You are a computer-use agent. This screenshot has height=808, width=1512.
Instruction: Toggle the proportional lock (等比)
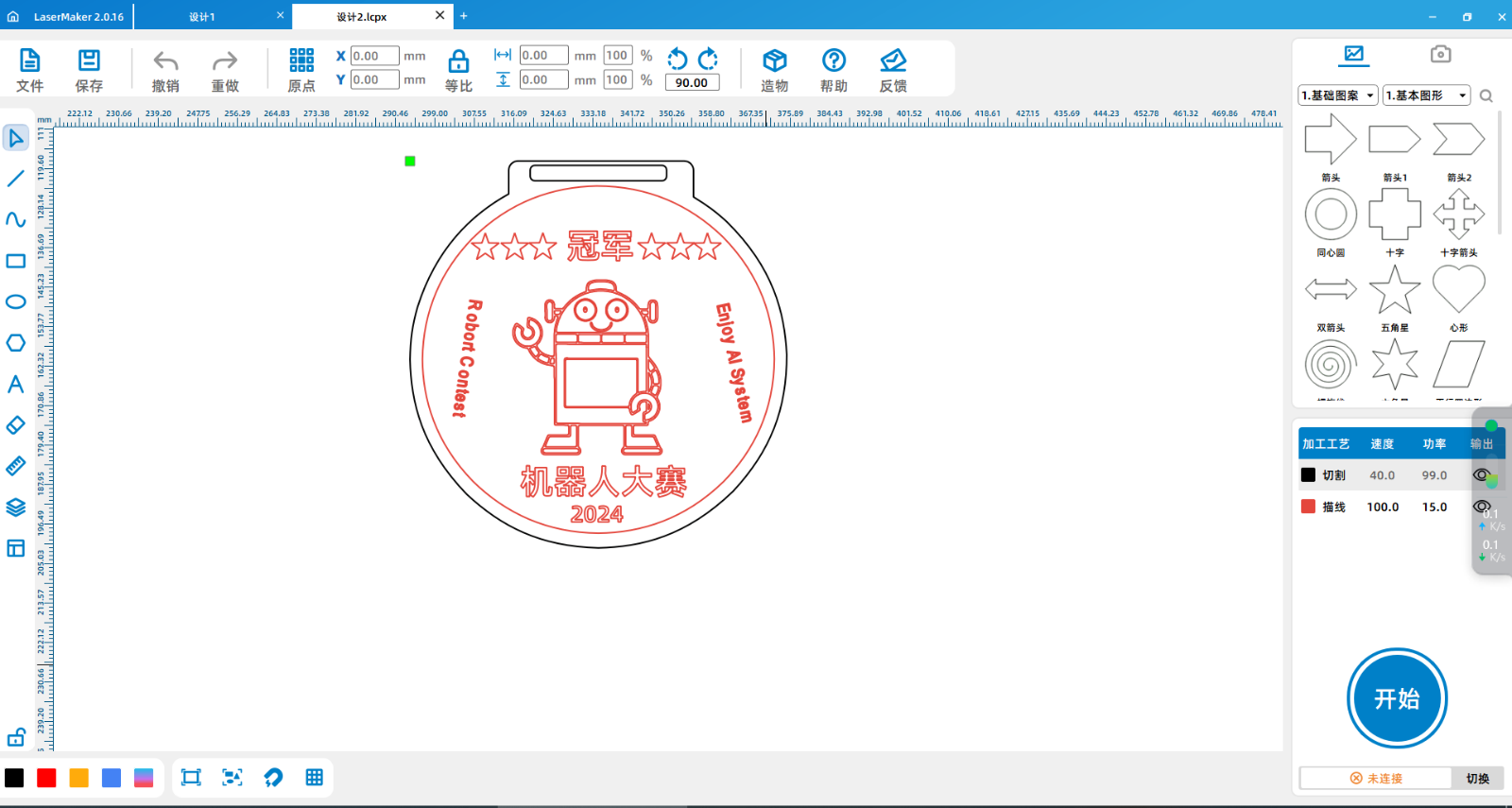pos(458,62)
